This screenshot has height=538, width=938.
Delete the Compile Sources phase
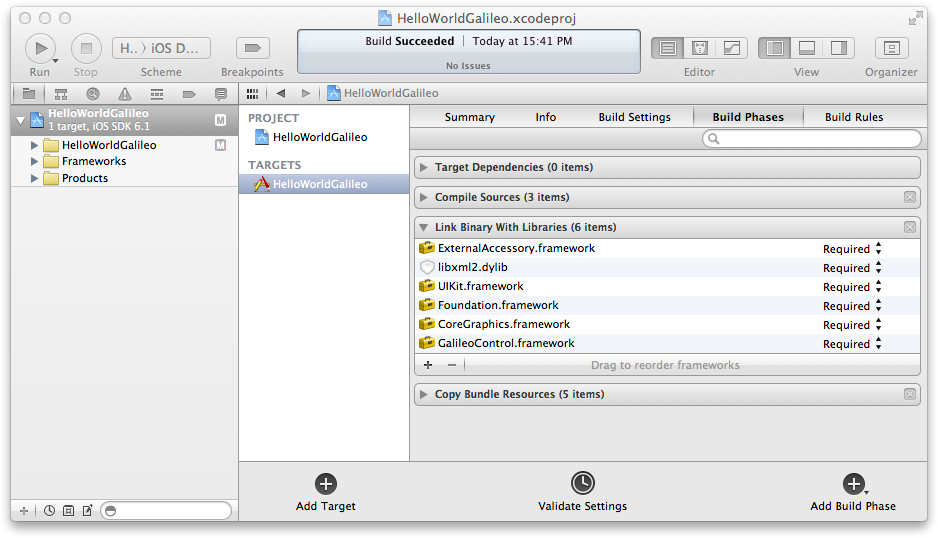[x=910, y=197]
